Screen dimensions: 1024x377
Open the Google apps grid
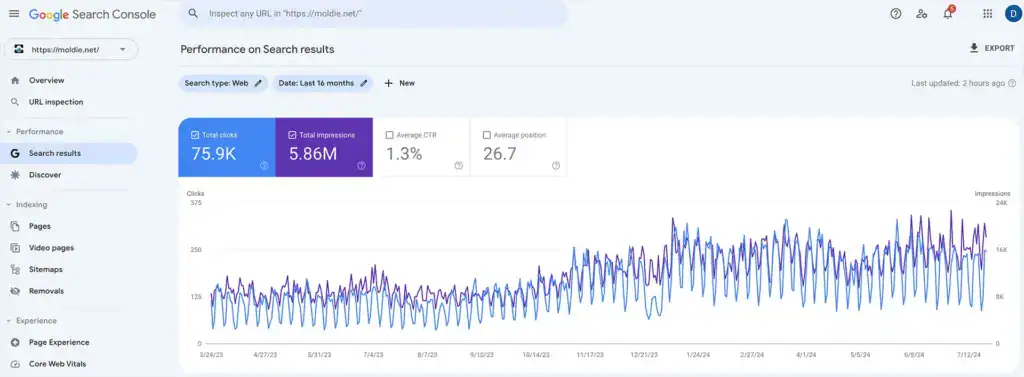[987, 14]
